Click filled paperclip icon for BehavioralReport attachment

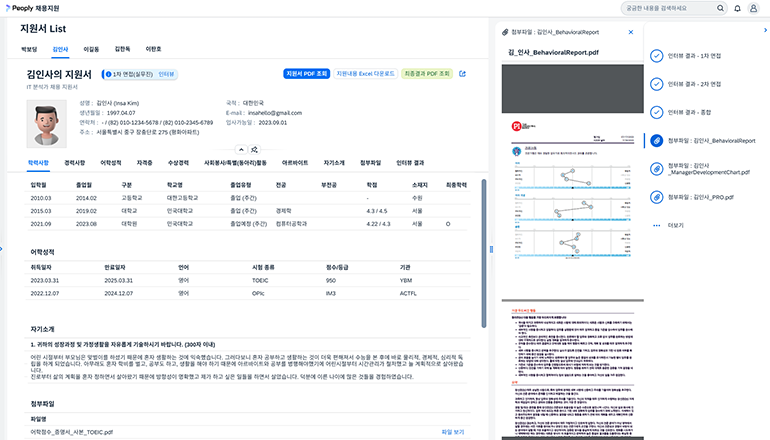click(657, 140)
